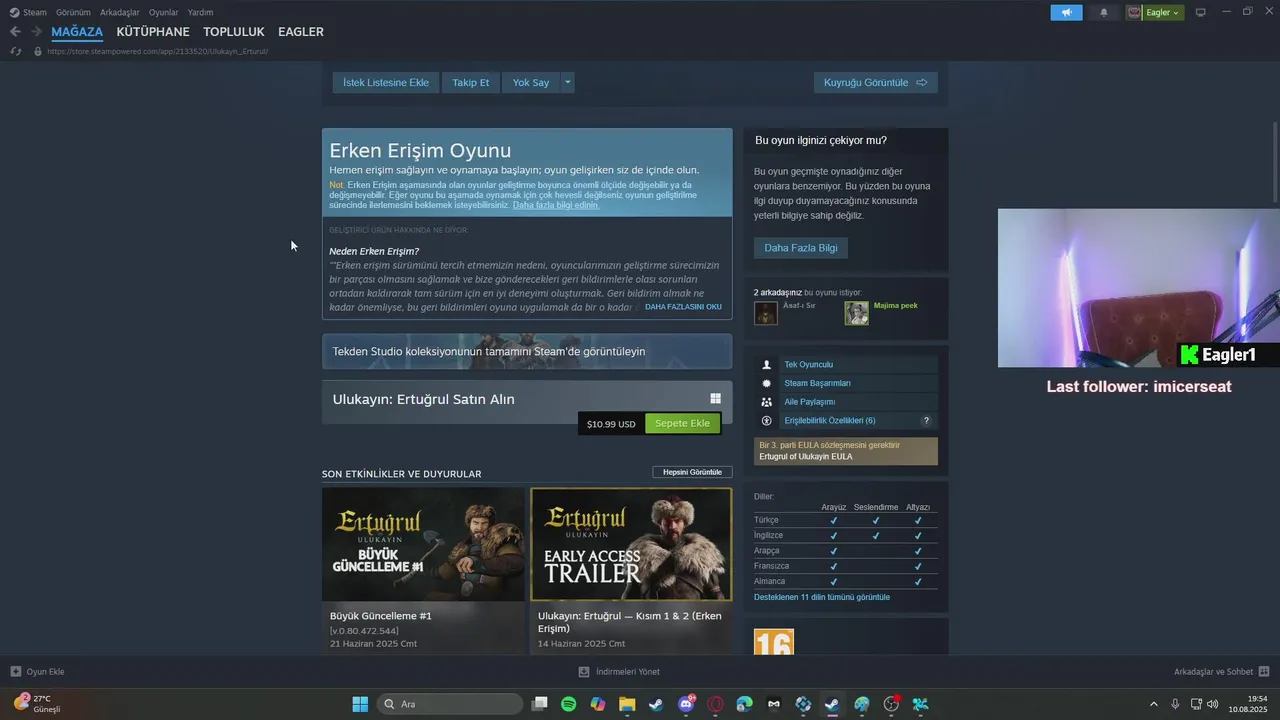Open File Explorer from the taskbar
1280x720 pixels.
627,704
